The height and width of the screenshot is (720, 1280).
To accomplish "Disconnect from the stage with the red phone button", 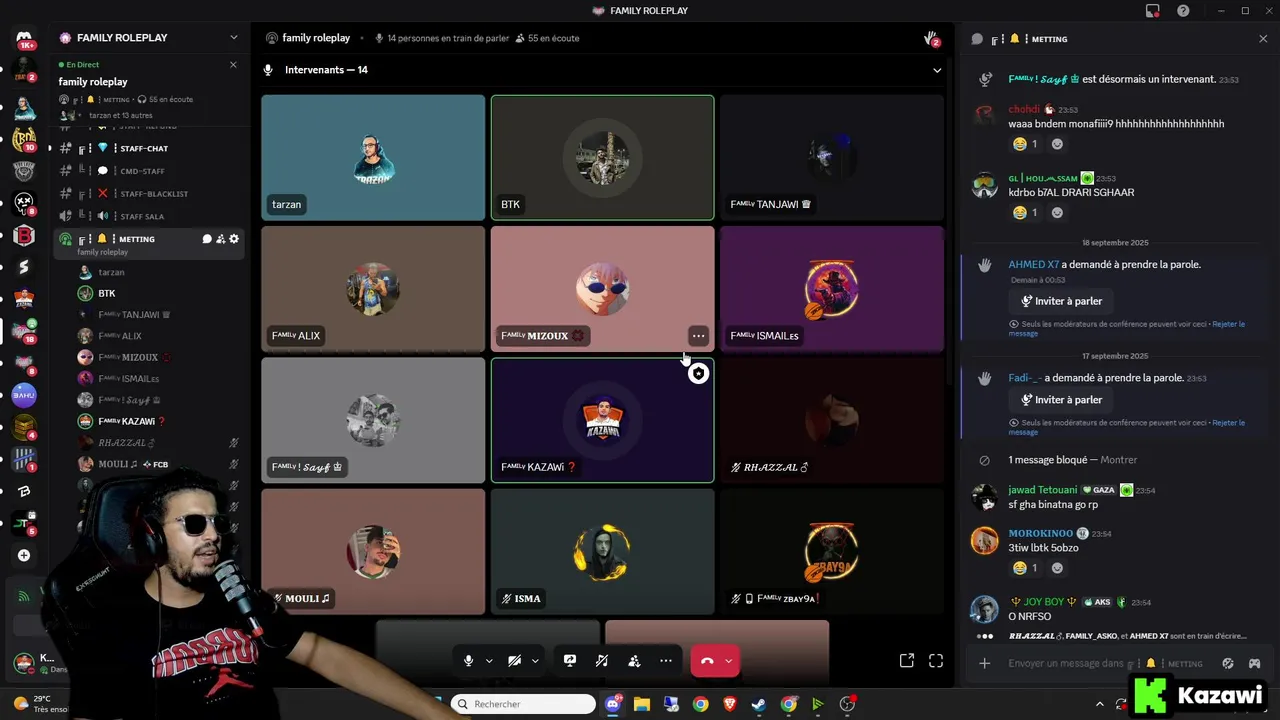I will tap(707, 661).
